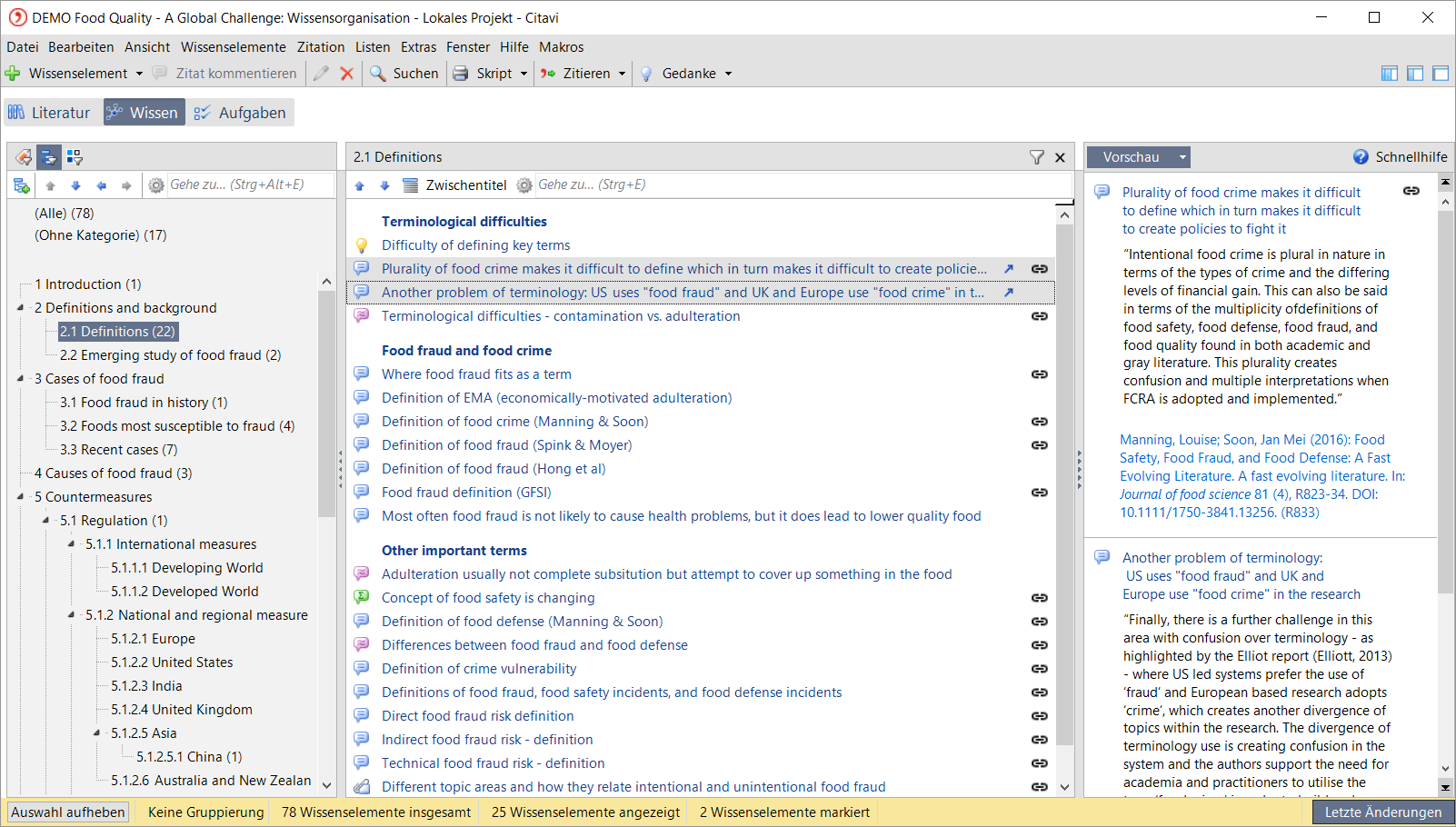Click the red X delete icon
Image resolution: width=1456 pixels, height=827 pixels.
coord(346,74)
